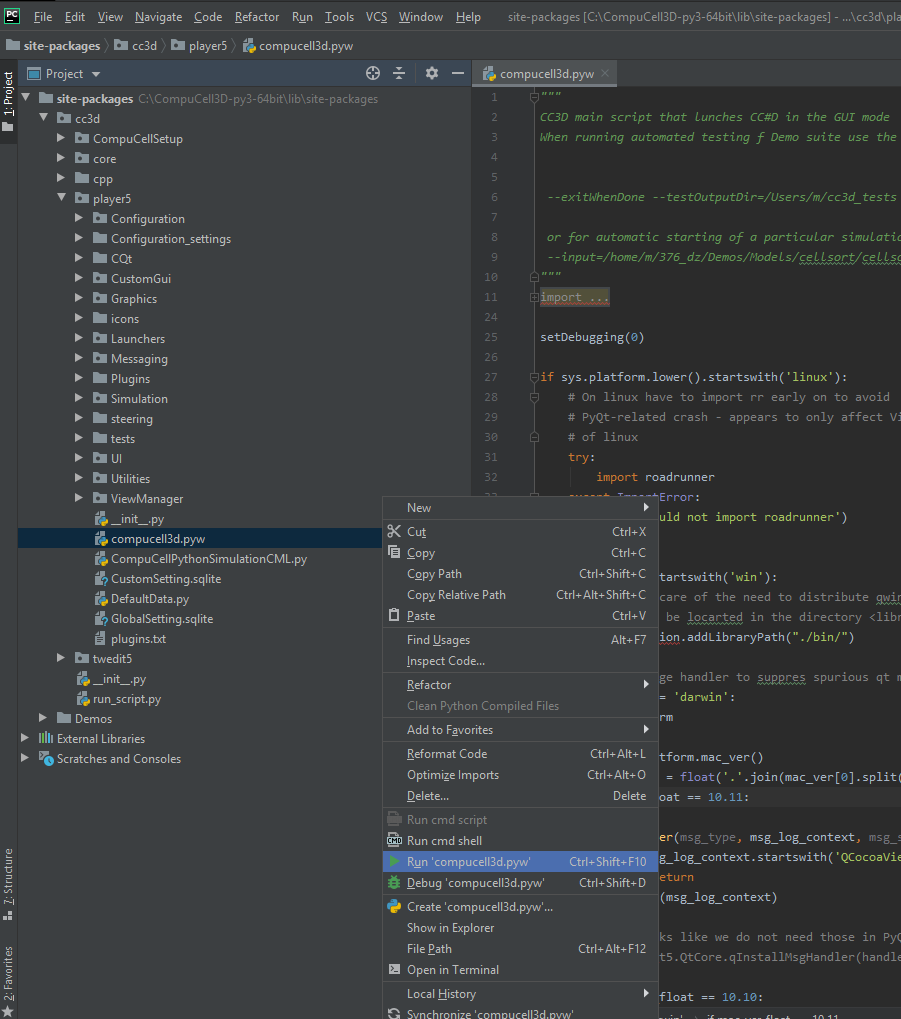Expand External Libraries node arrow

25,738
